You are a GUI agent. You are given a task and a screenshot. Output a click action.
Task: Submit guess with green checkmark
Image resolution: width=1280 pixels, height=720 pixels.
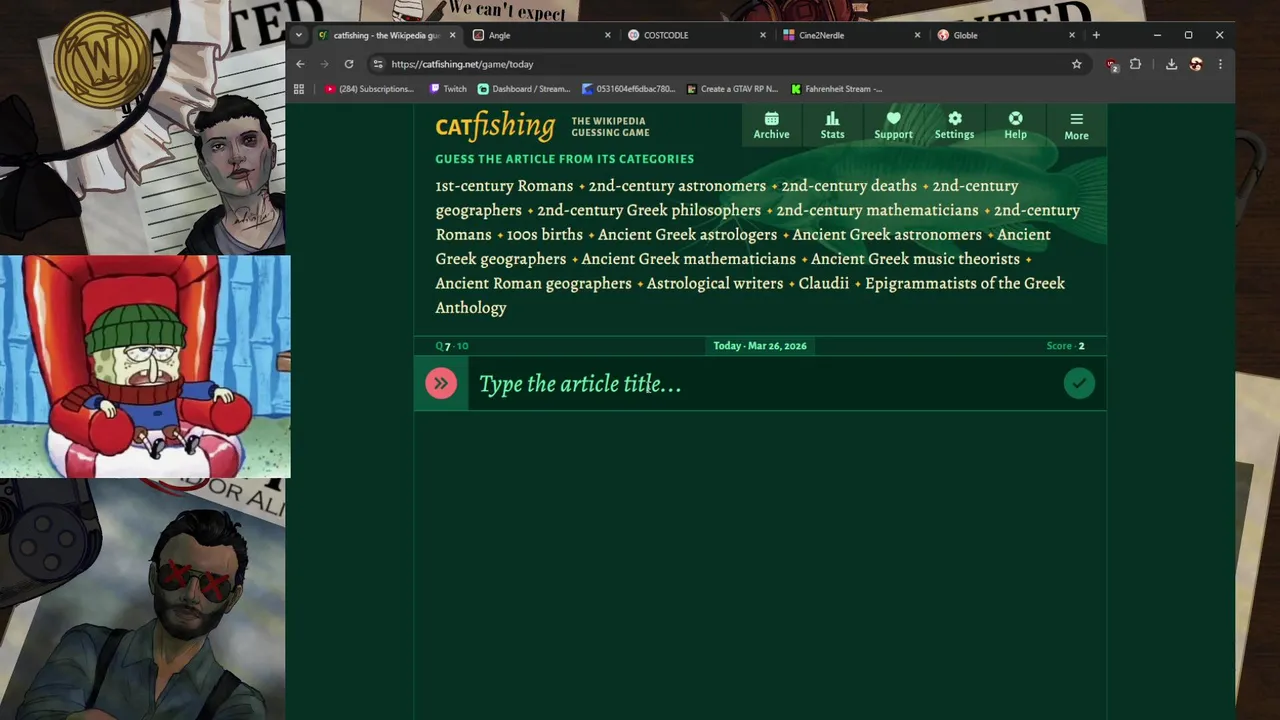pos(1079,383)
